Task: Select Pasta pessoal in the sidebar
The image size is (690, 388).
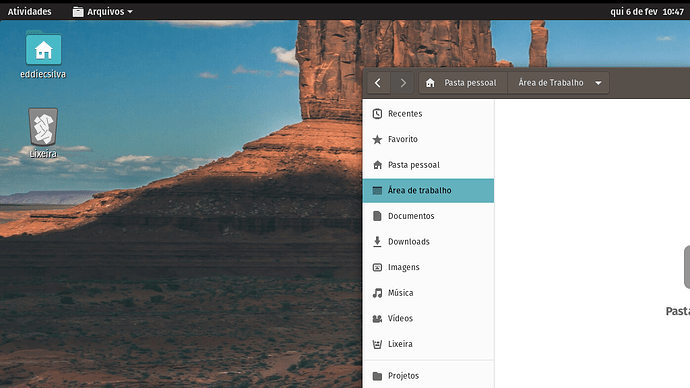Action: (x=428, y=165)
